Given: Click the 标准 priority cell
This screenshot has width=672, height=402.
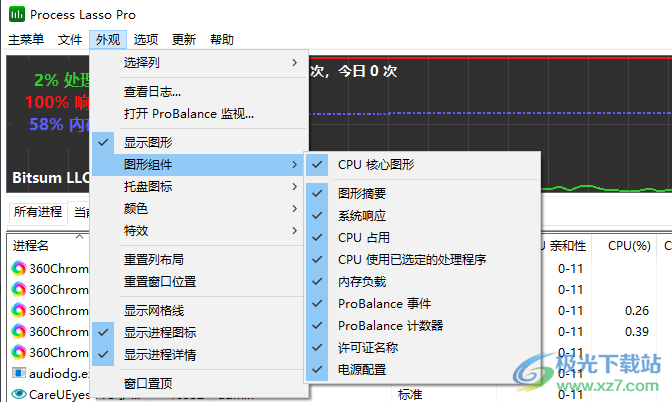Looking at the screenshot, I should pyautogui.click(x=410, y=394).
